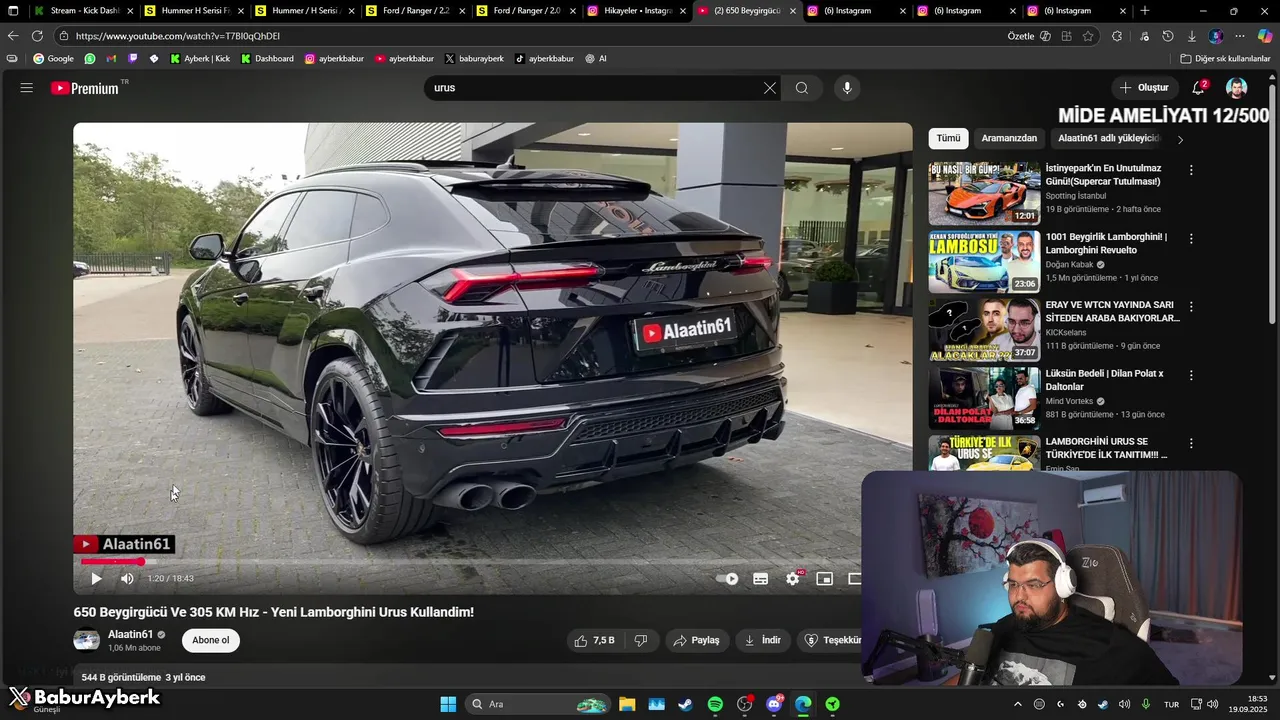
Task: Open baburayberk X bookmark
Action: pos(473,59)
